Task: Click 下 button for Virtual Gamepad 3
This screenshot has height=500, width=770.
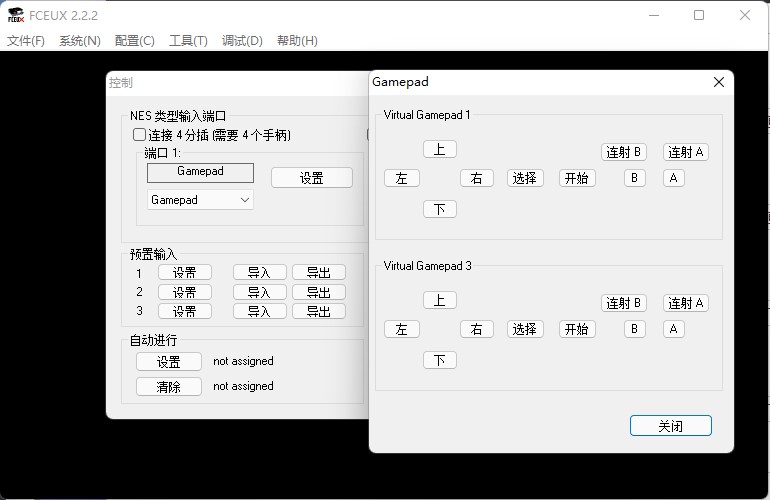Action: pos(440,361)
